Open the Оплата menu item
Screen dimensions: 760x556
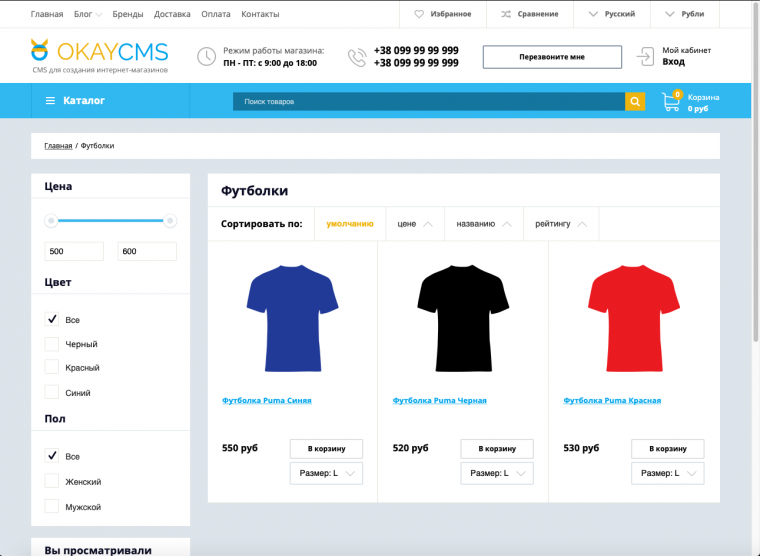point(216,14)
